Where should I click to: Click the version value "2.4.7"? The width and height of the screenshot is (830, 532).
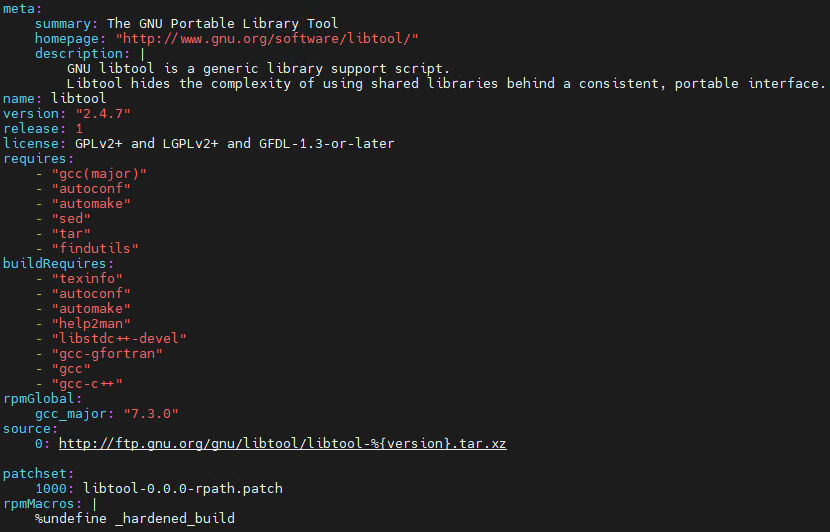pyautogui.click(x=103, y=113)
